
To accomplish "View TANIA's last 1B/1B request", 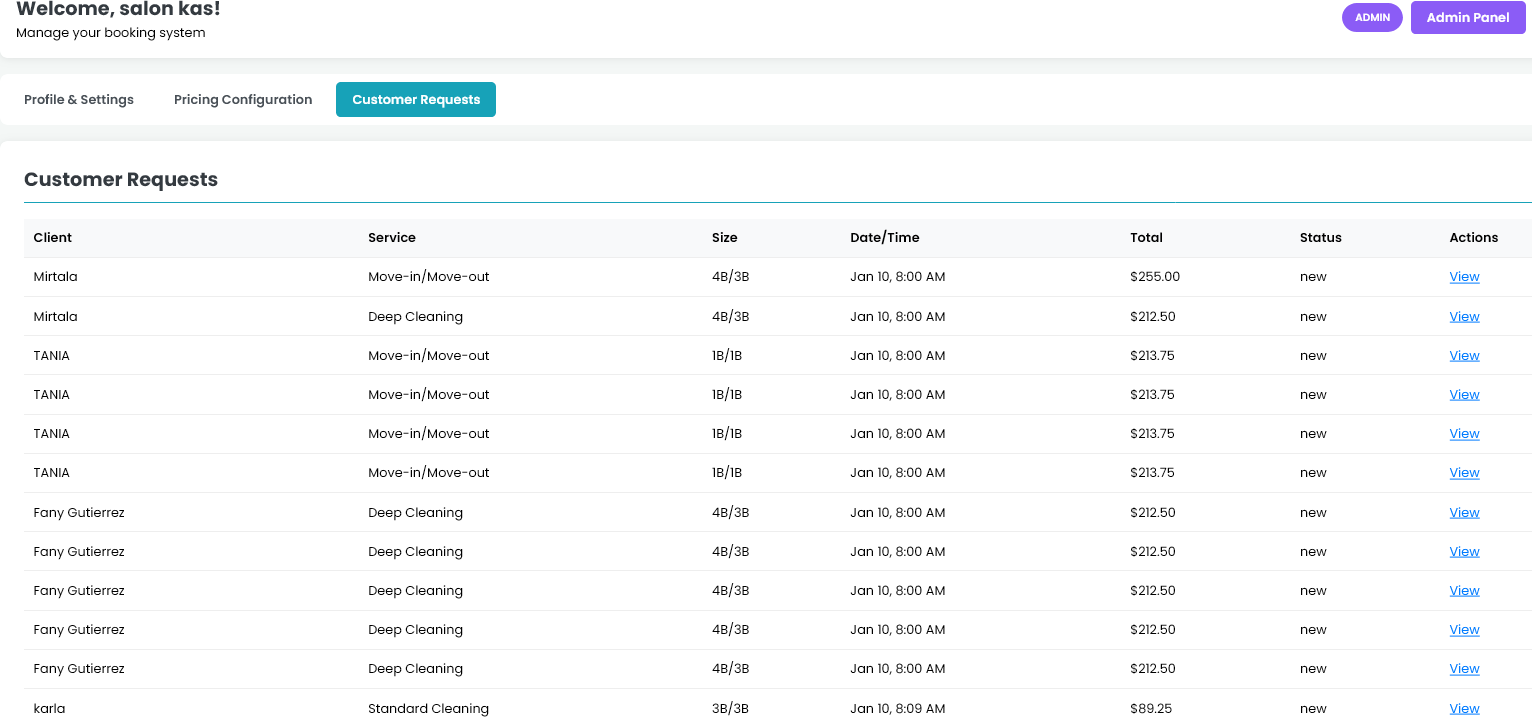I will pyautogui.click(x=1464, y=472).
